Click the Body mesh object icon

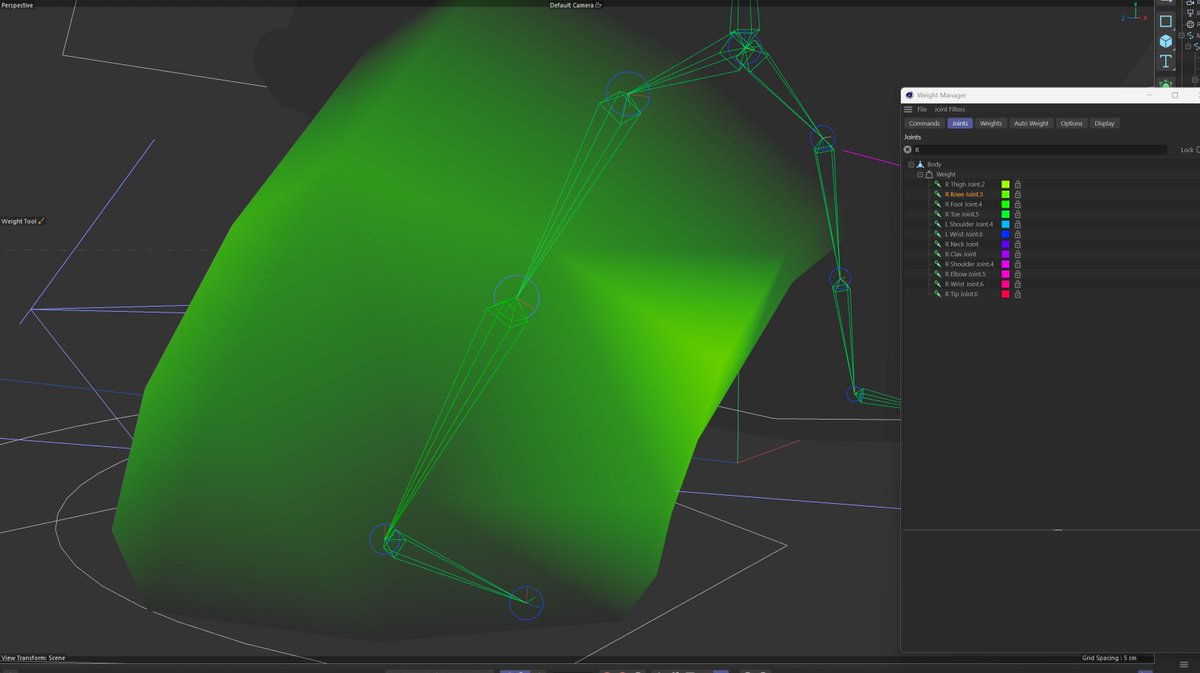pos(920,164)
